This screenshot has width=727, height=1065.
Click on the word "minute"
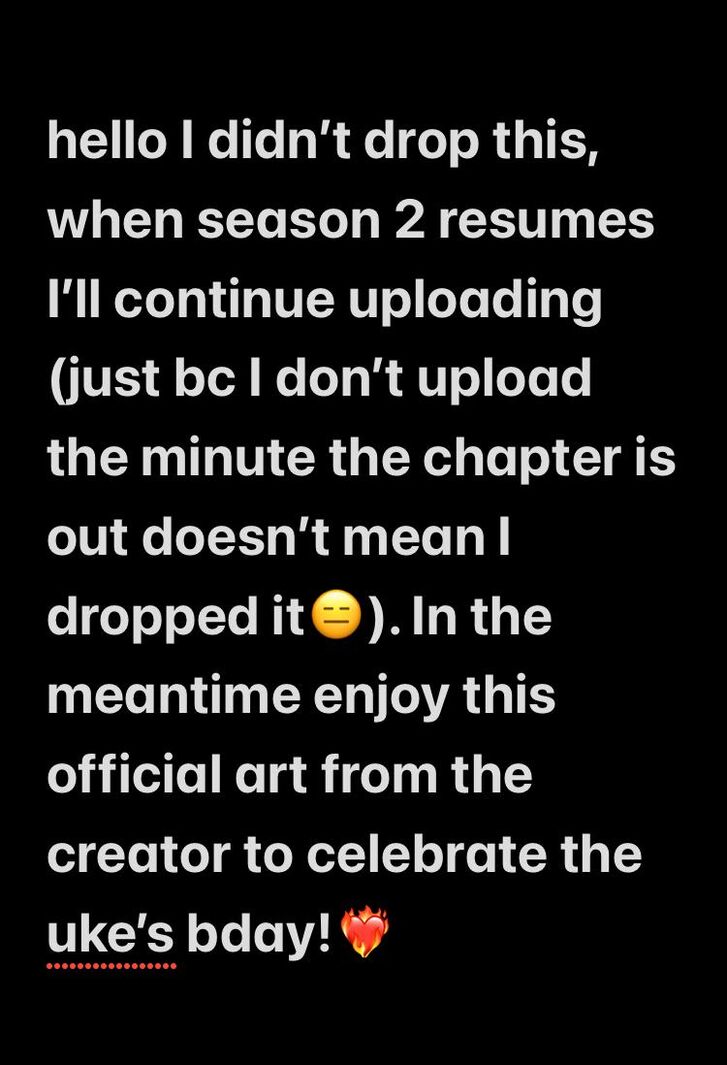tap(228, 458)
